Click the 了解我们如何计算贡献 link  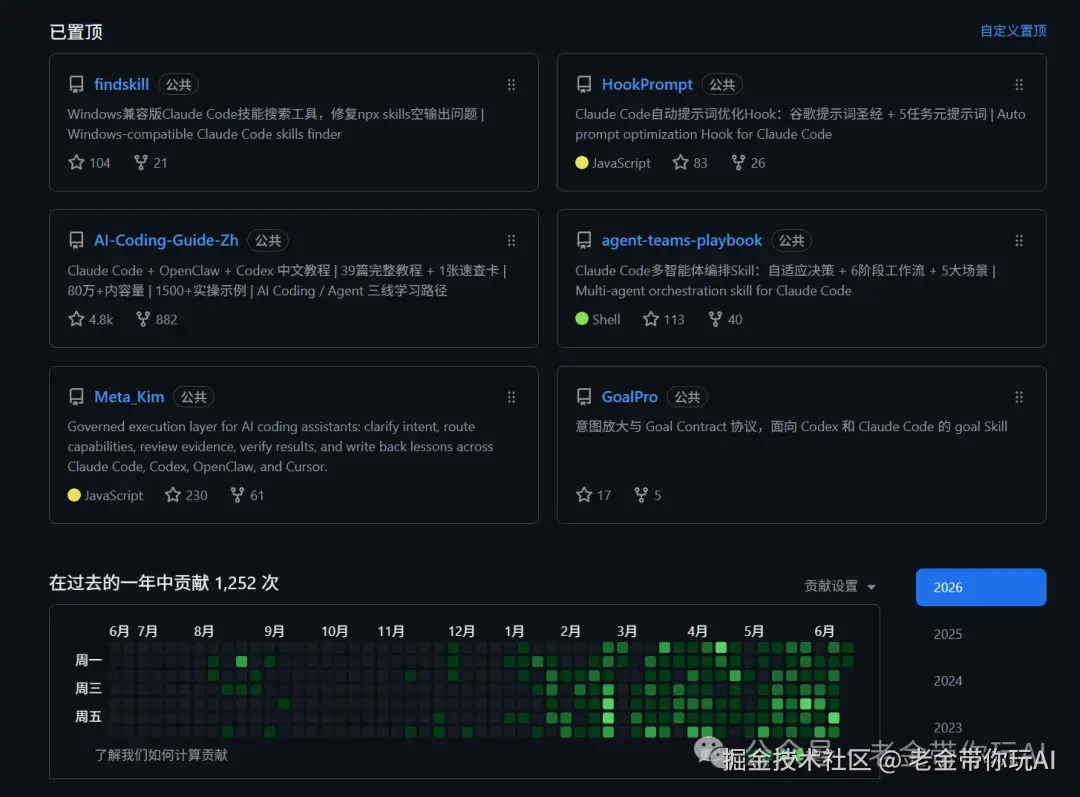[x=160, y=755]
